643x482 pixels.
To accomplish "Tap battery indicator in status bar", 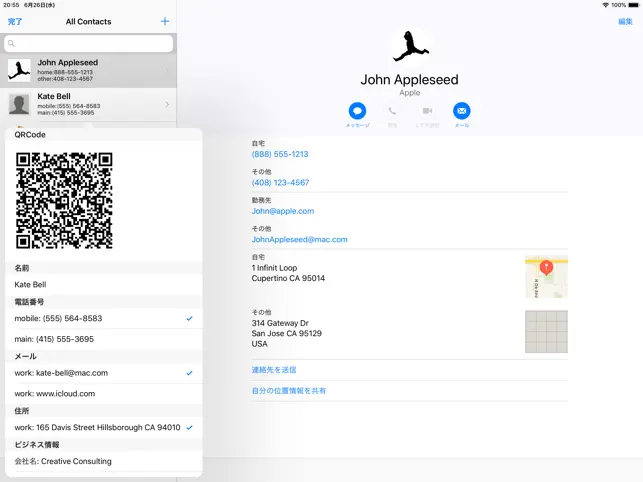I will point(634,5).
